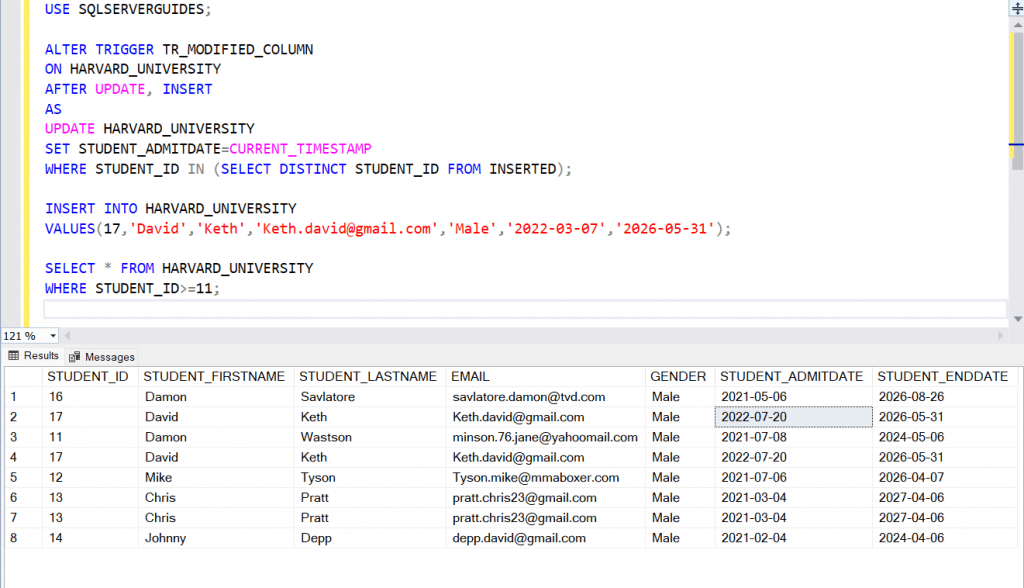Screen dimensions: 1024x588
Task: Click the Results tab grid icon
Action: pos(13,356)
